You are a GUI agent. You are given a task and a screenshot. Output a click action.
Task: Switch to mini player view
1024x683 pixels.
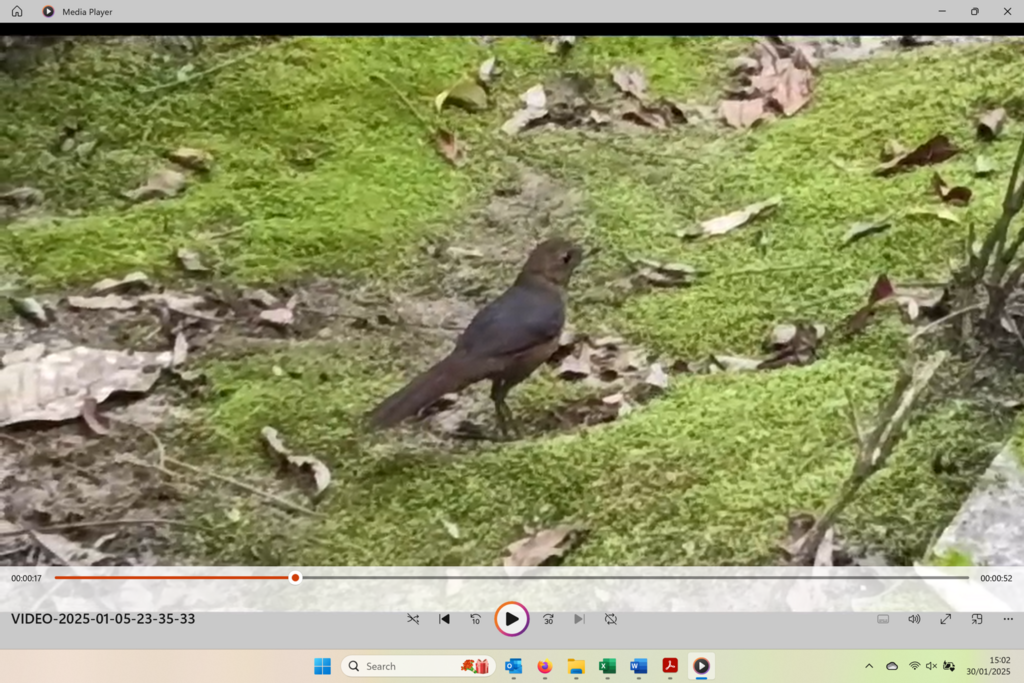977,619
